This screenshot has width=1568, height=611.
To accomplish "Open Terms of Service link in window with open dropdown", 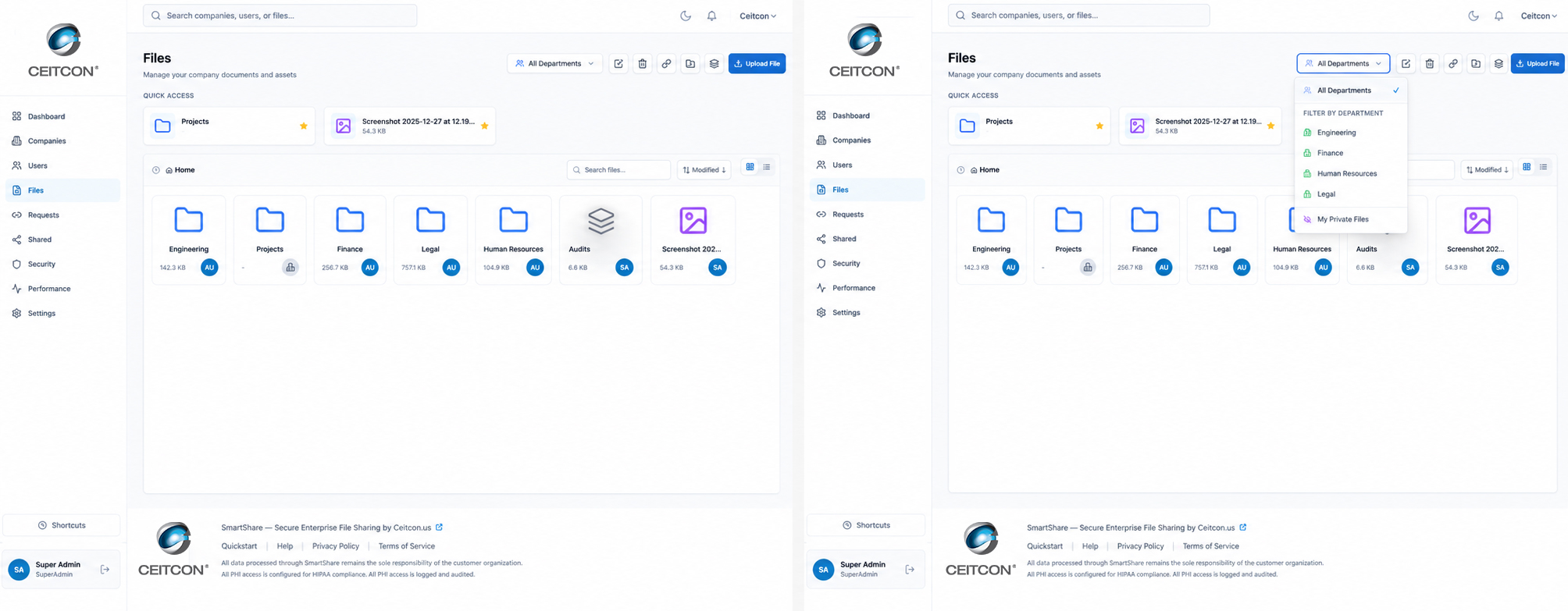I will coord(1210,546).
